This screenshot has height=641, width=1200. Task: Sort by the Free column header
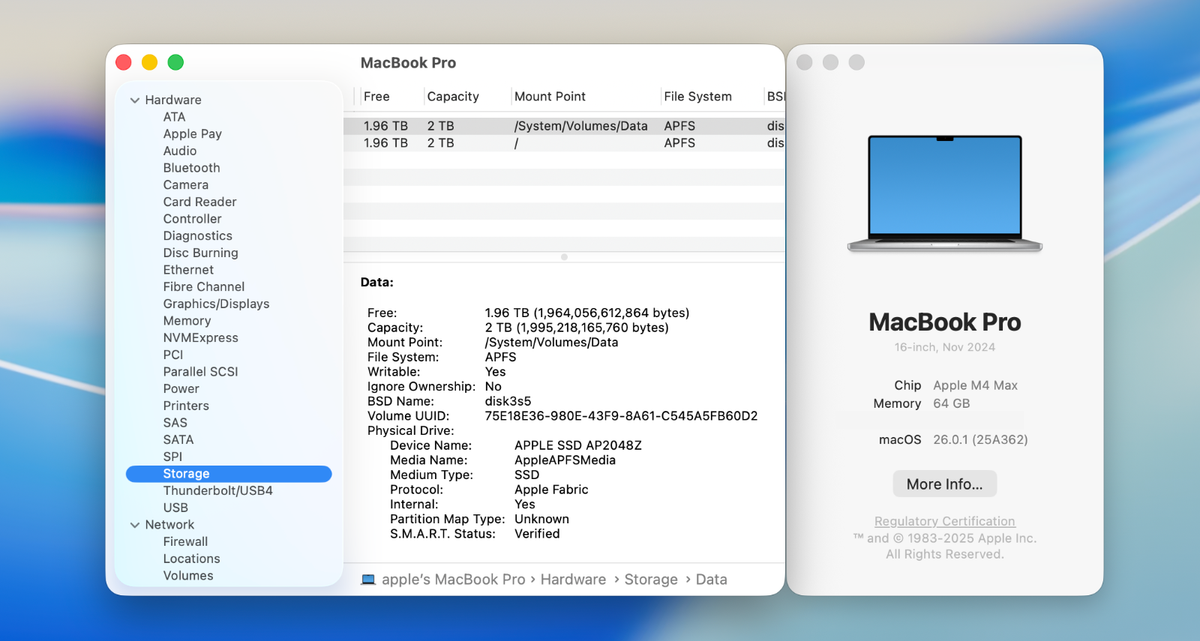[377, 97]
